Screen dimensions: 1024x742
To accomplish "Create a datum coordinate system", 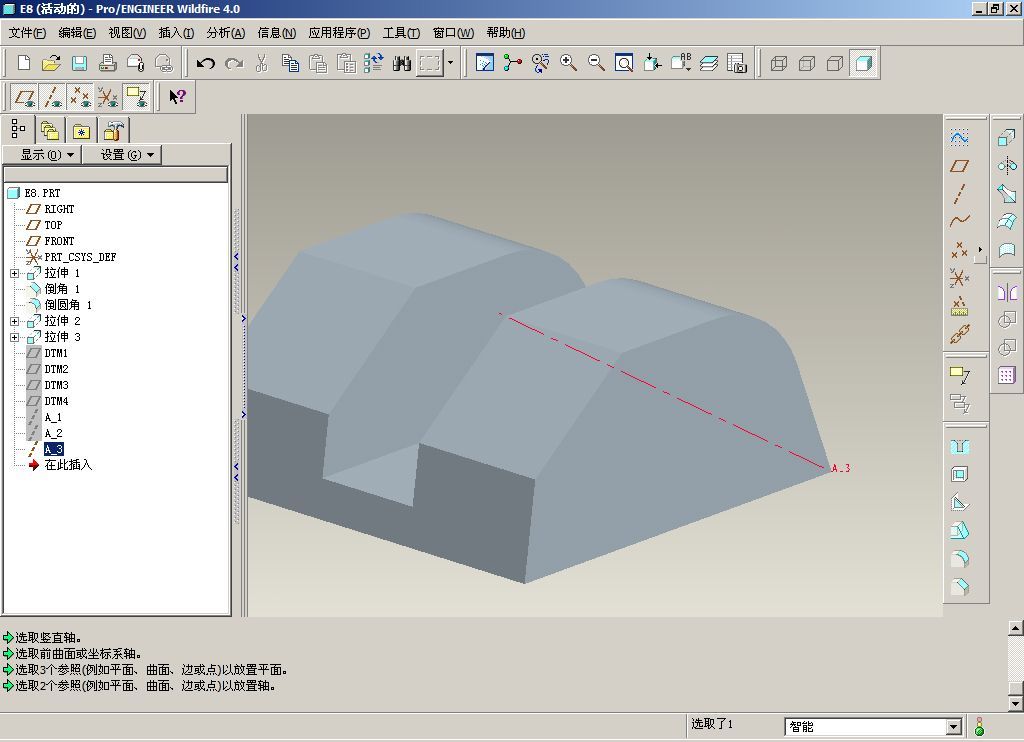I will click(959, 278).
